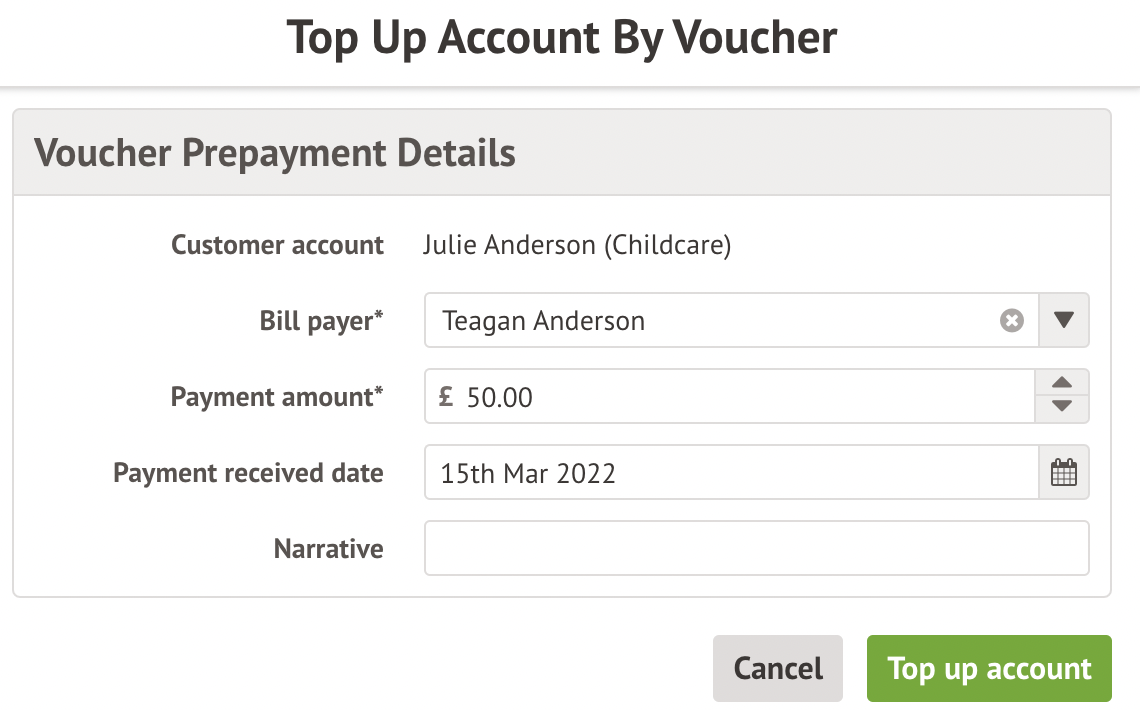Click the Payment received date label
Image resolution: width=1140 pixels, height=710 pixels.
click(x=248, y=473)
